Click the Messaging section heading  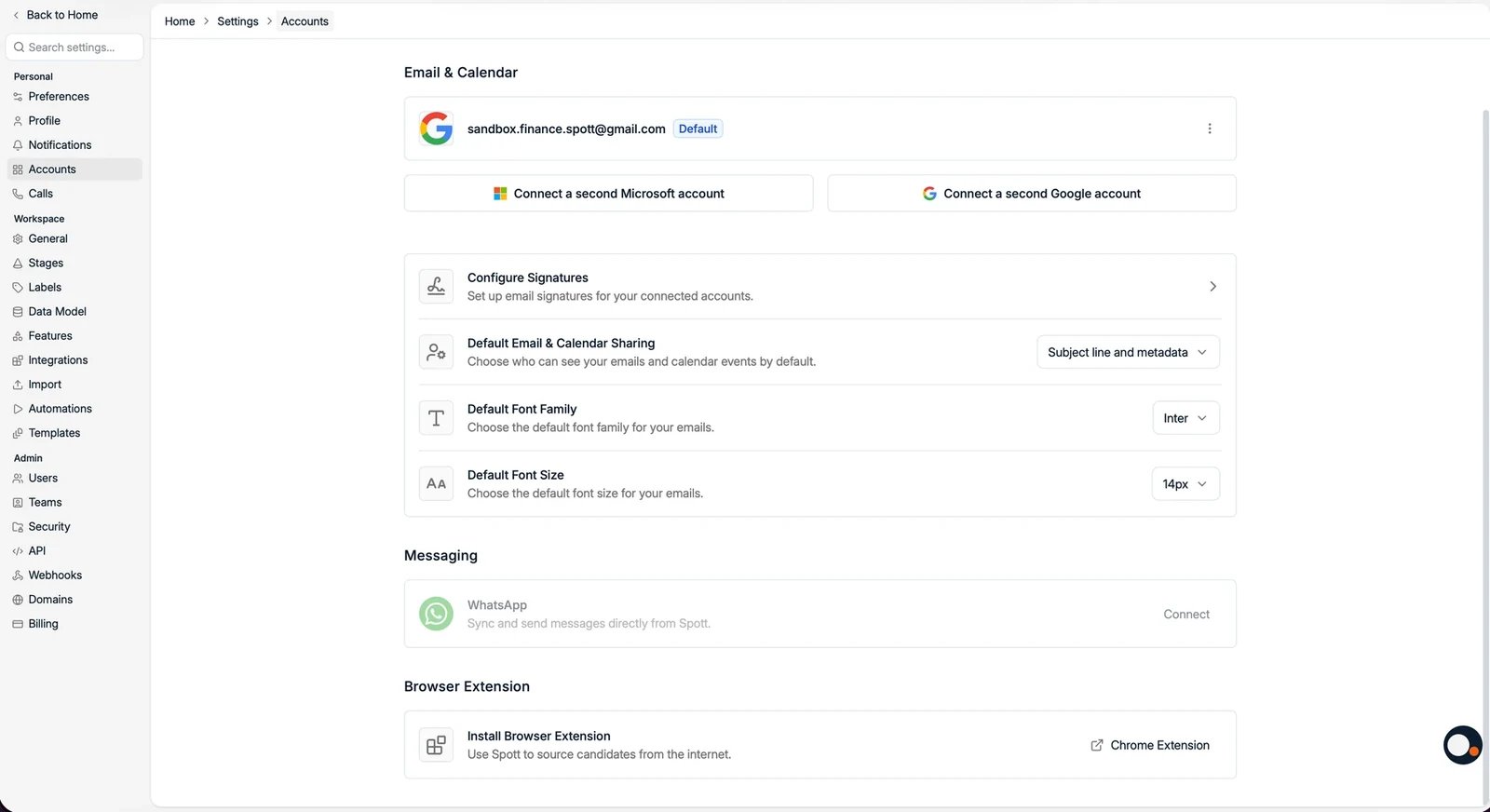440,556
